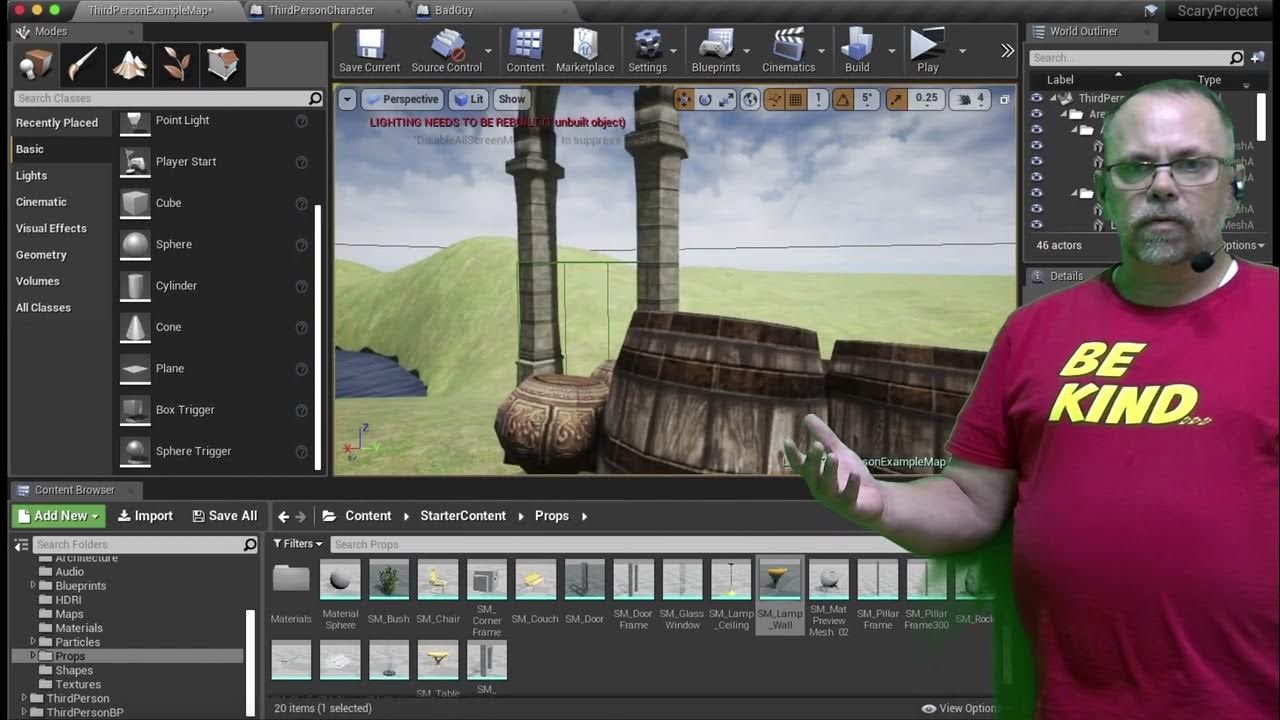Maximize or restore the viewport icon
The width and height of the screenshot is (1280, 720).
coord(1005,100)
